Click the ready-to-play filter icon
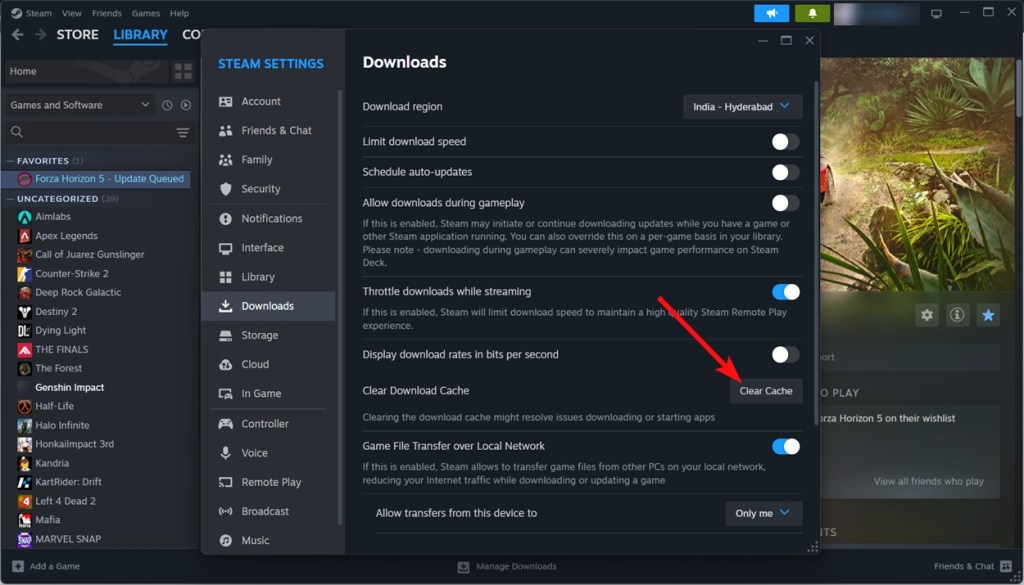This screenshot has height=585, width=1024. pos(186,105)
